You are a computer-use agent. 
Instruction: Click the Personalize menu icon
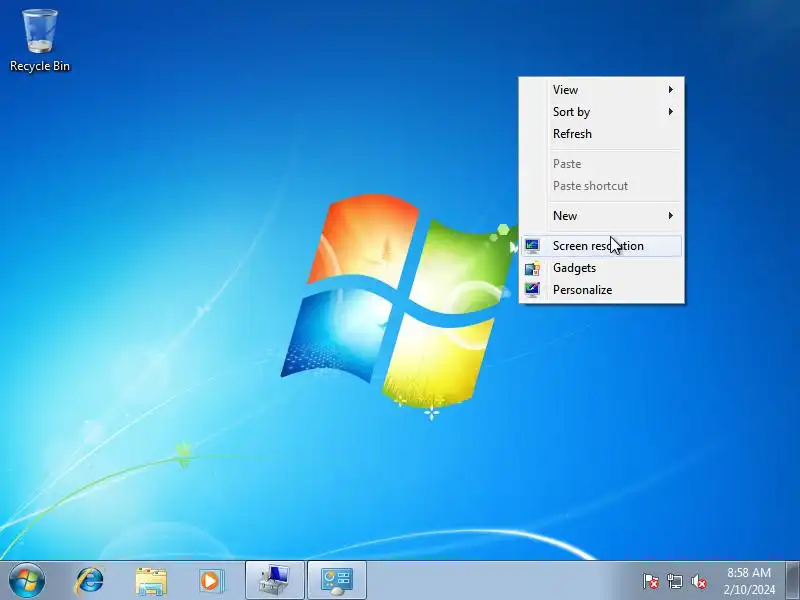pos(532,290)
